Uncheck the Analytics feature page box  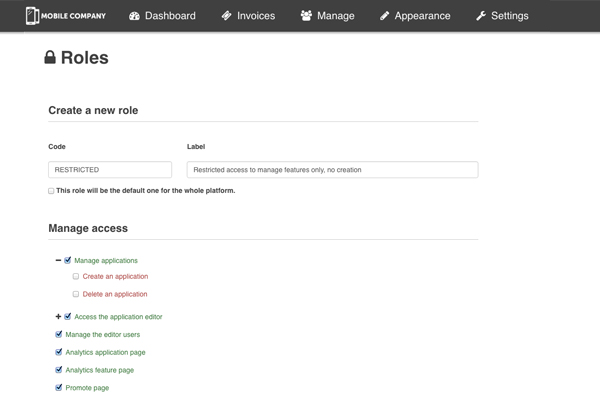59,370
